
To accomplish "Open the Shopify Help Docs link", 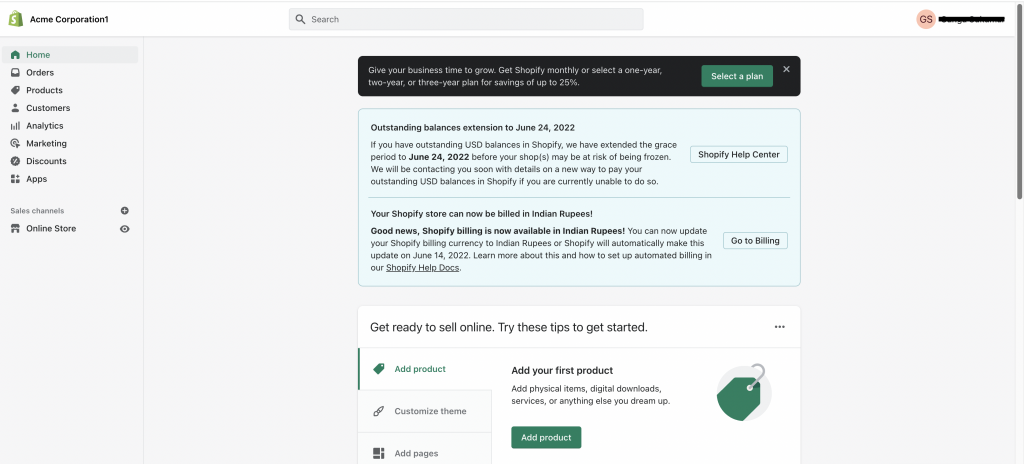I will tap(423, 268).
